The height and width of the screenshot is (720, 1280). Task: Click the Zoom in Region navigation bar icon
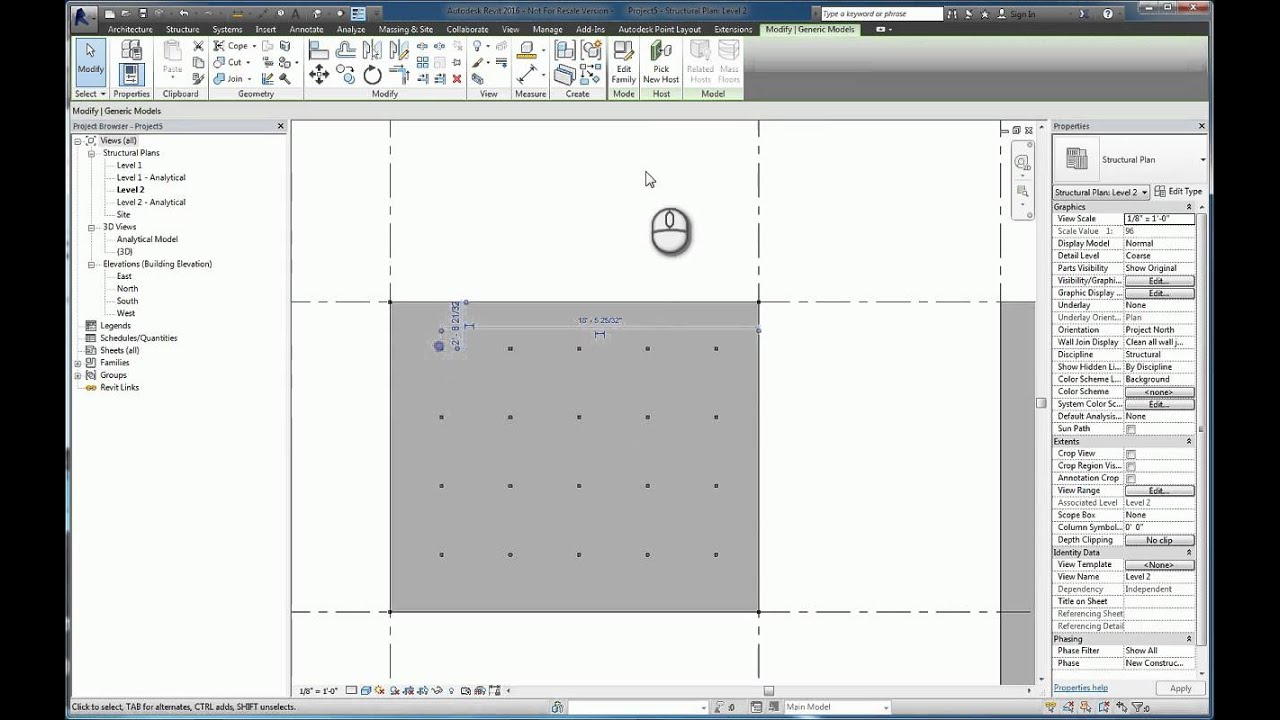pyautogui.click(x=1022, y=191)
